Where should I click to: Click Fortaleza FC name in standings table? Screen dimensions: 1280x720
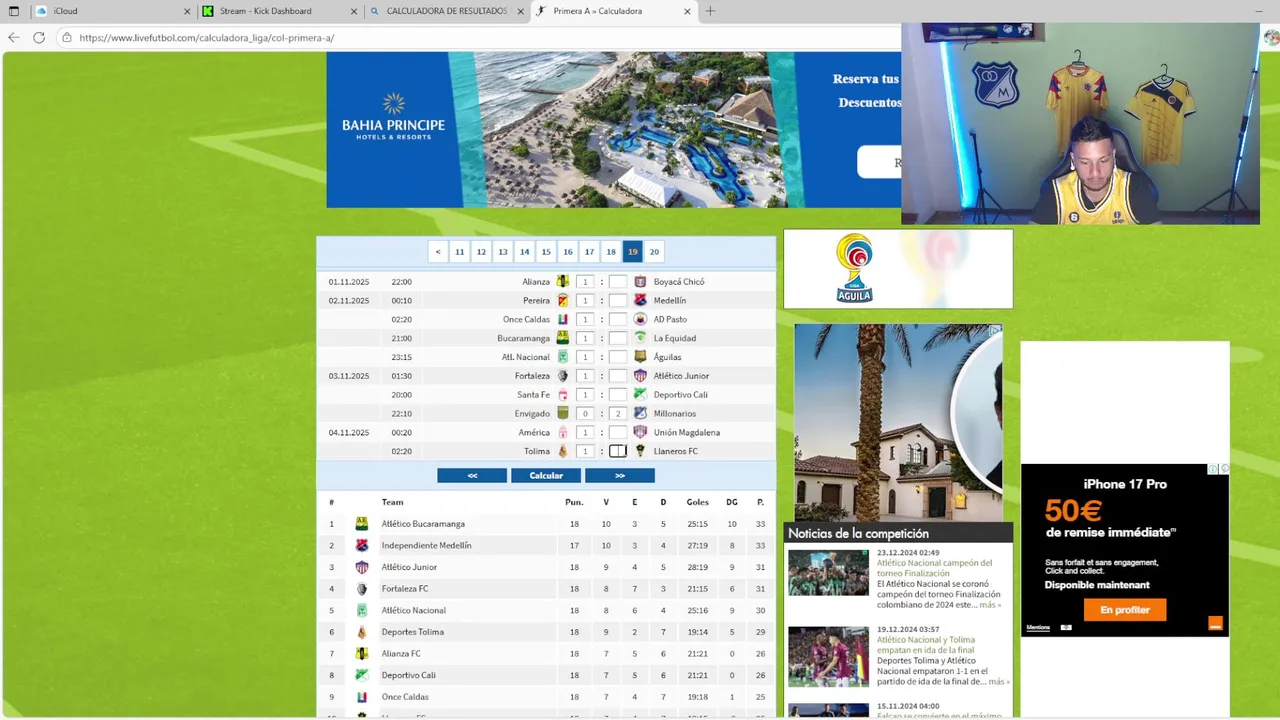(405, 589)
